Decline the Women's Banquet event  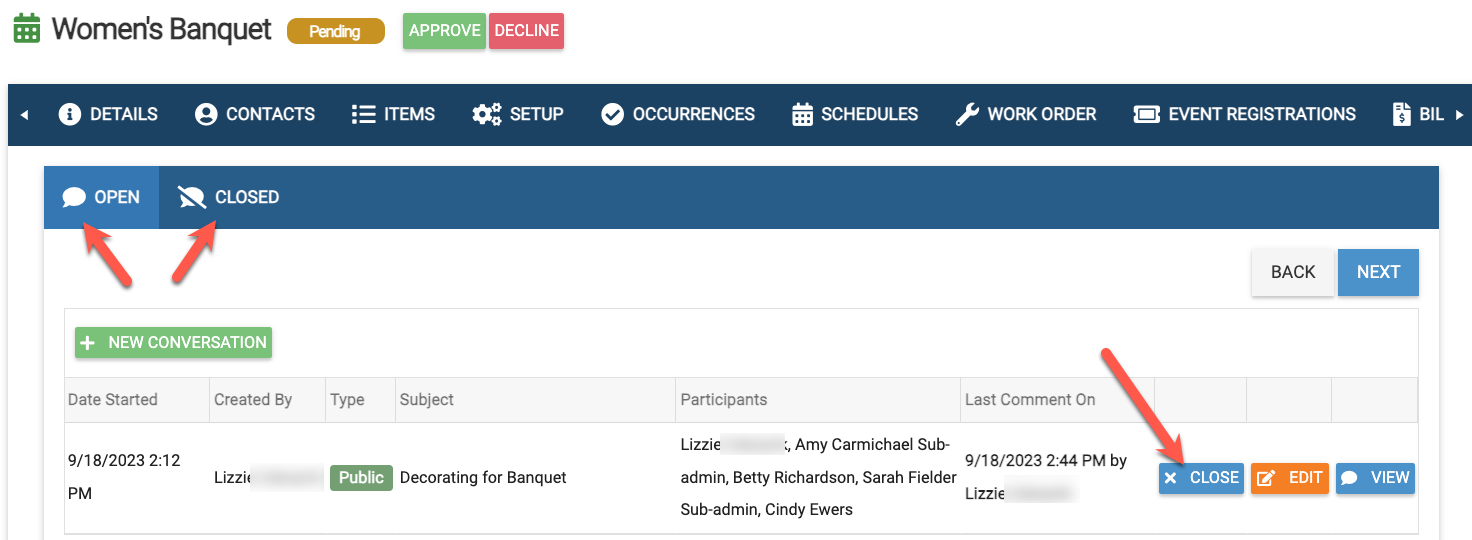pos(526,31)
